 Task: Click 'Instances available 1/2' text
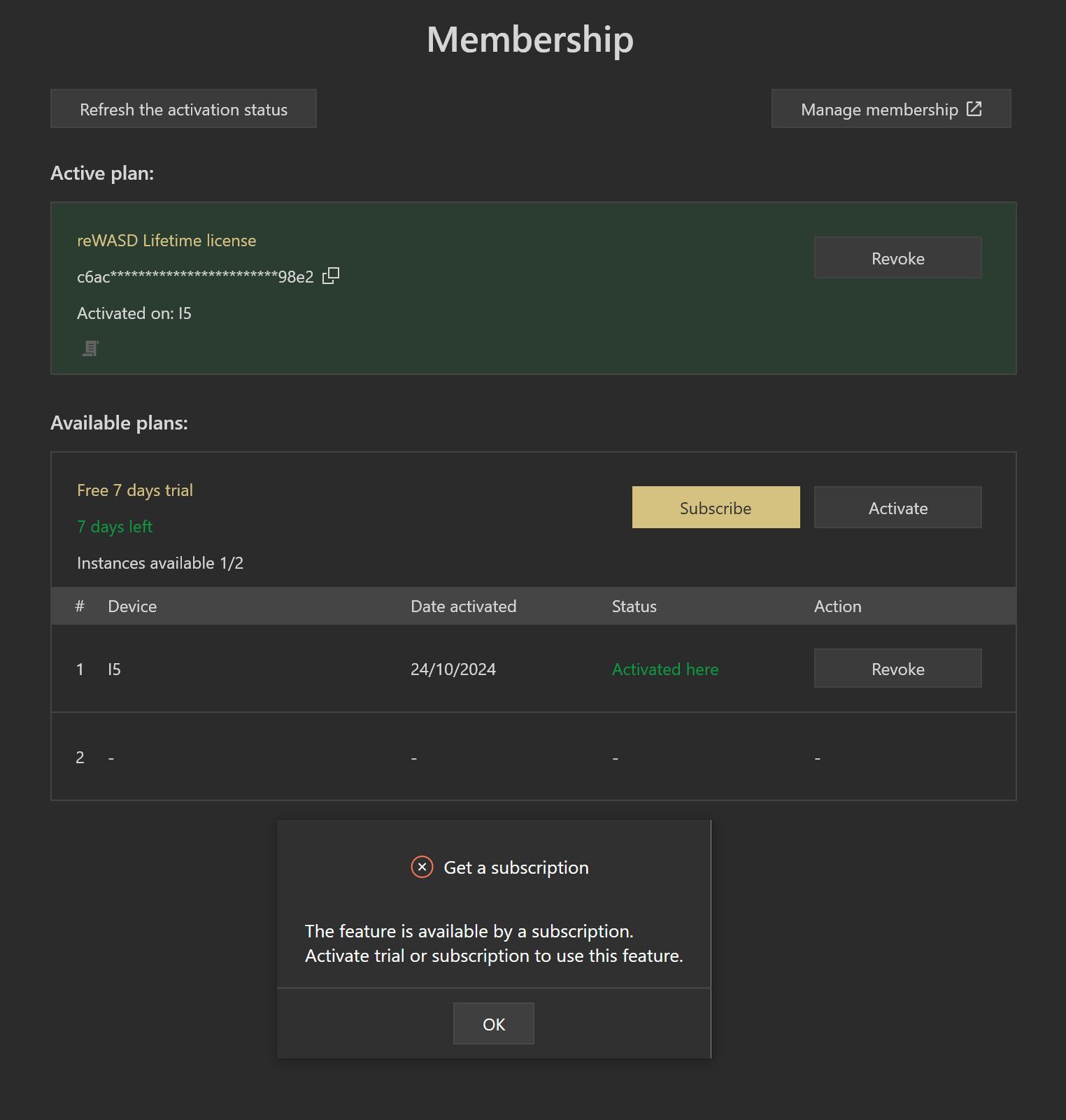[160, 563]
